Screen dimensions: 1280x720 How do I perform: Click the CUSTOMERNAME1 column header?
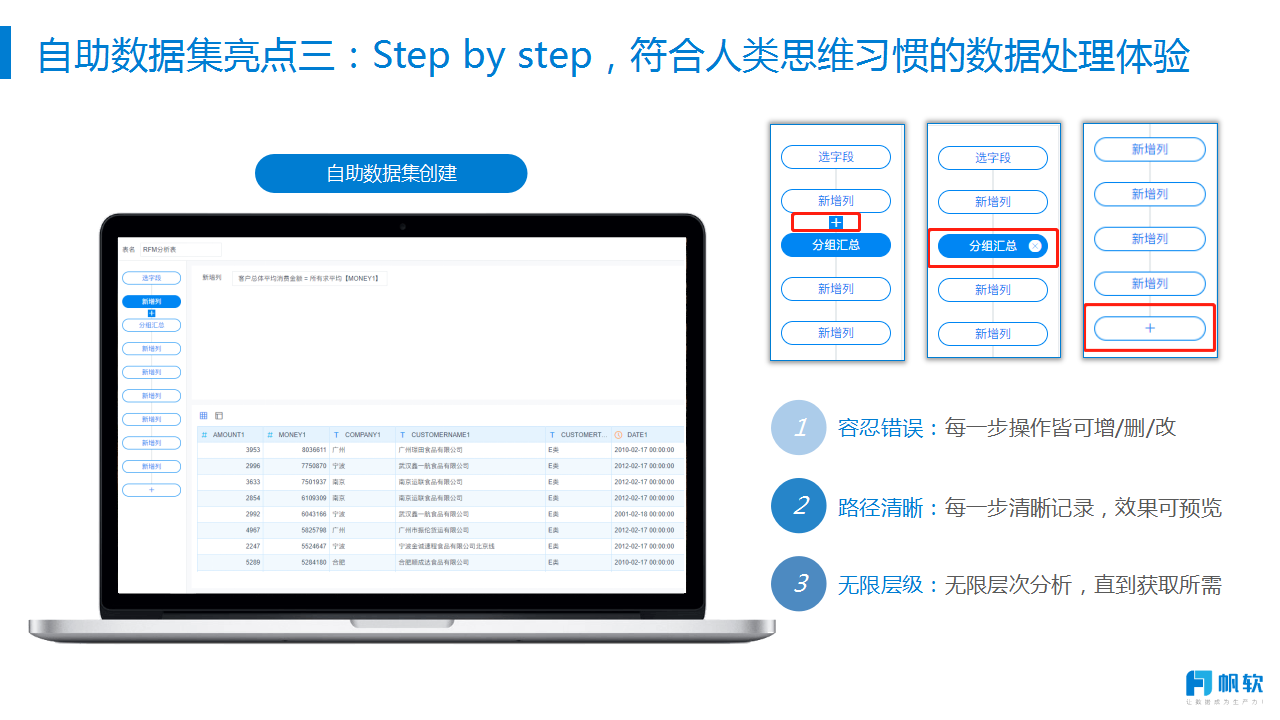[x=440, y=435]
